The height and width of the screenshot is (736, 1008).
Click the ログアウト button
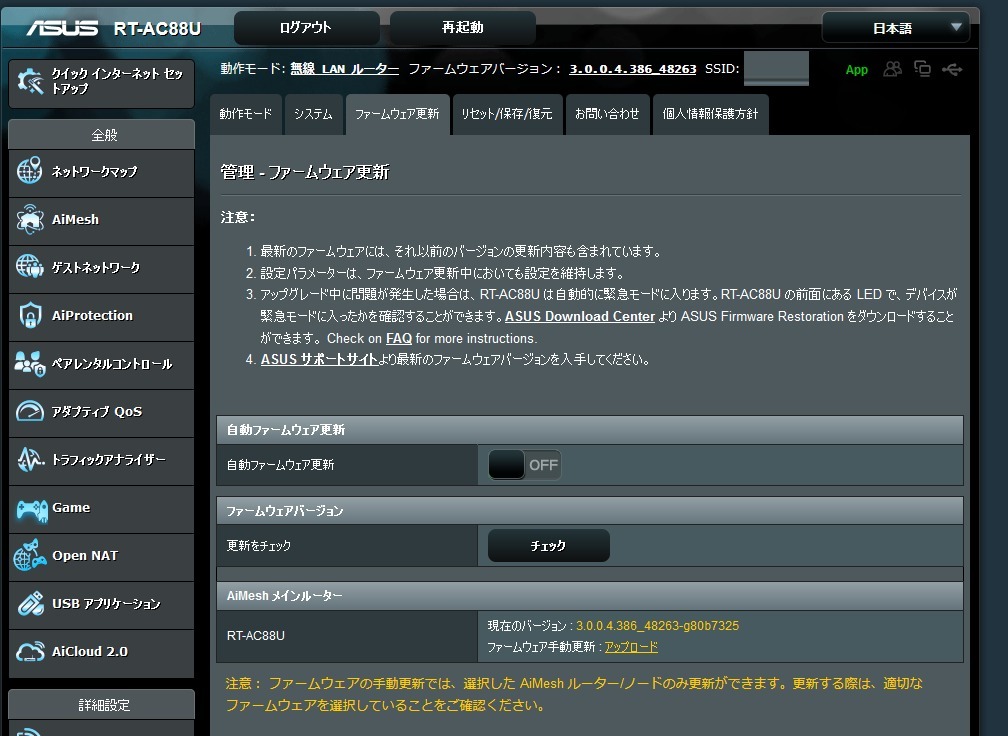coord(306,28)
